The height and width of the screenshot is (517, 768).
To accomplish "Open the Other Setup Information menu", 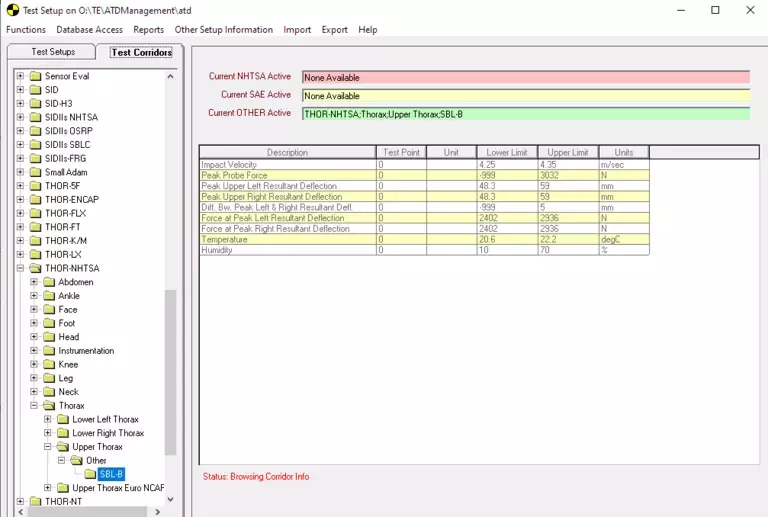I will 223,30.
